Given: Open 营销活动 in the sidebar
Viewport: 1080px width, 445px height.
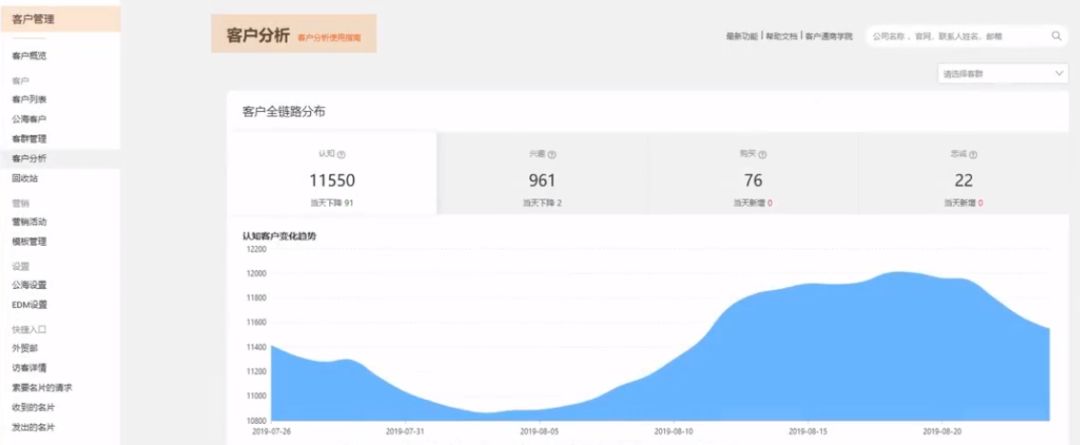Looking at the screenshot, I should [30, 222].
